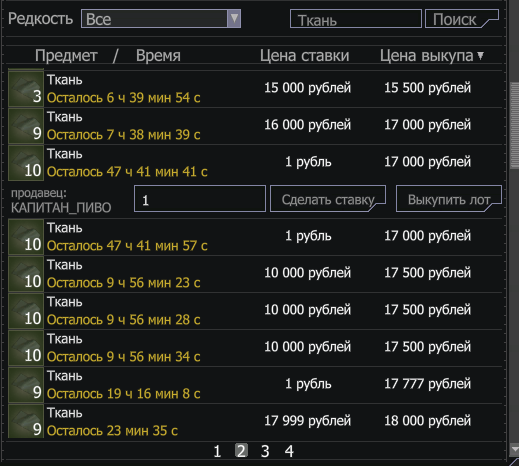Select Ткань icon with 7 ч 38 мин left
Image resolution: width=519 pixels, height=466 pixels.
coord(26,125)
